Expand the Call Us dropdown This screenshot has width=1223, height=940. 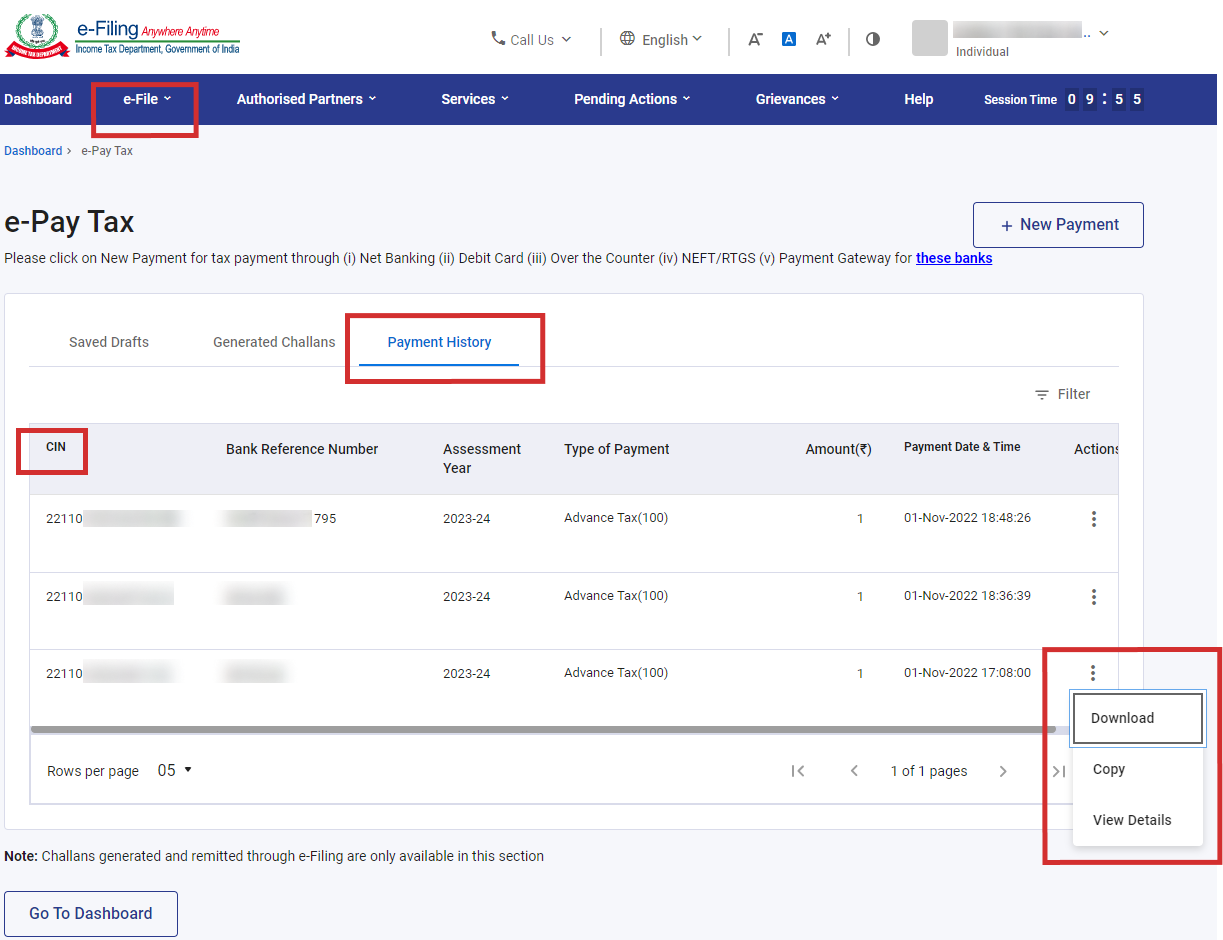[531, 40]
